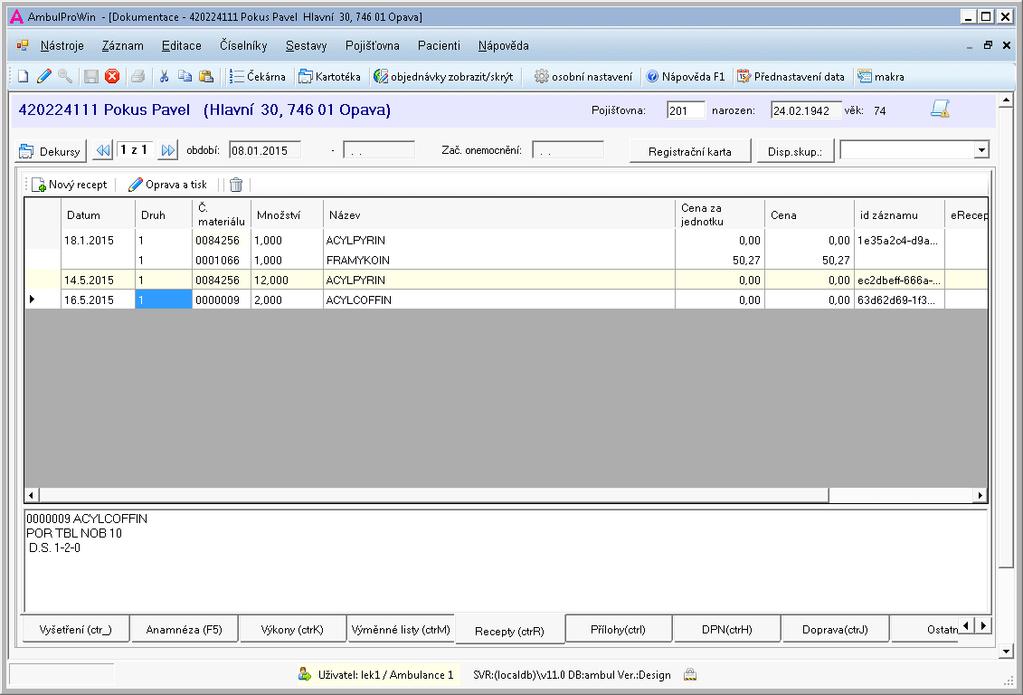Select the FRAMYKOIN row name cell

click(x=499, y=260)
